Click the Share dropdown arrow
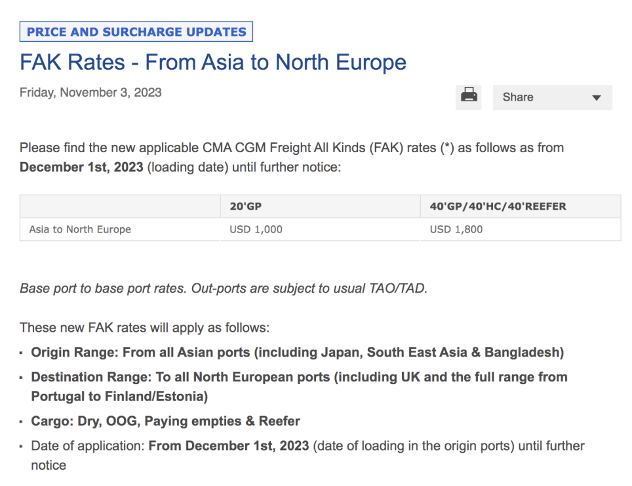Viewport: 632px width, 486px height. pyautogui.click(x=596, y=98)
